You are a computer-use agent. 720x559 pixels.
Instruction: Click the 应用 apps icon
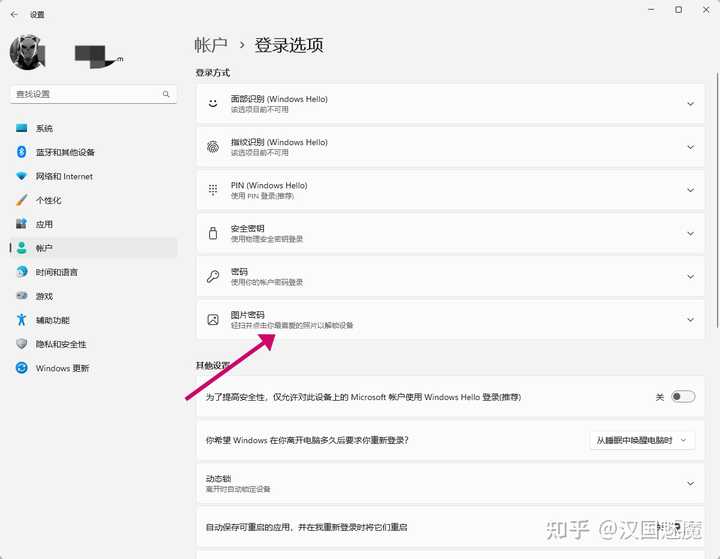point(22,224)
